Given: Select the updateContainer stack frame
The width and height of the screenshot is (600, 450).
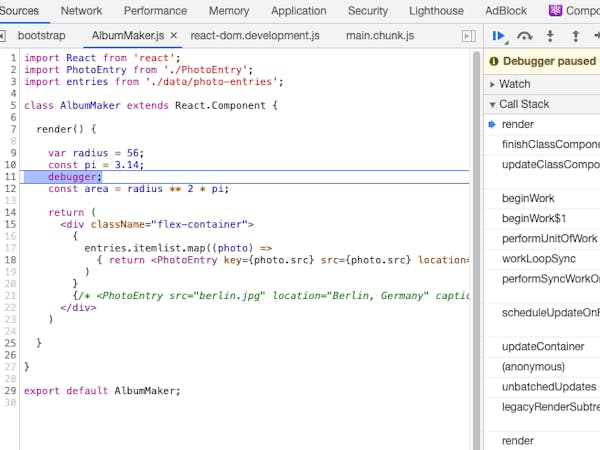Looking at the screenshot, I should click(542, 347).
